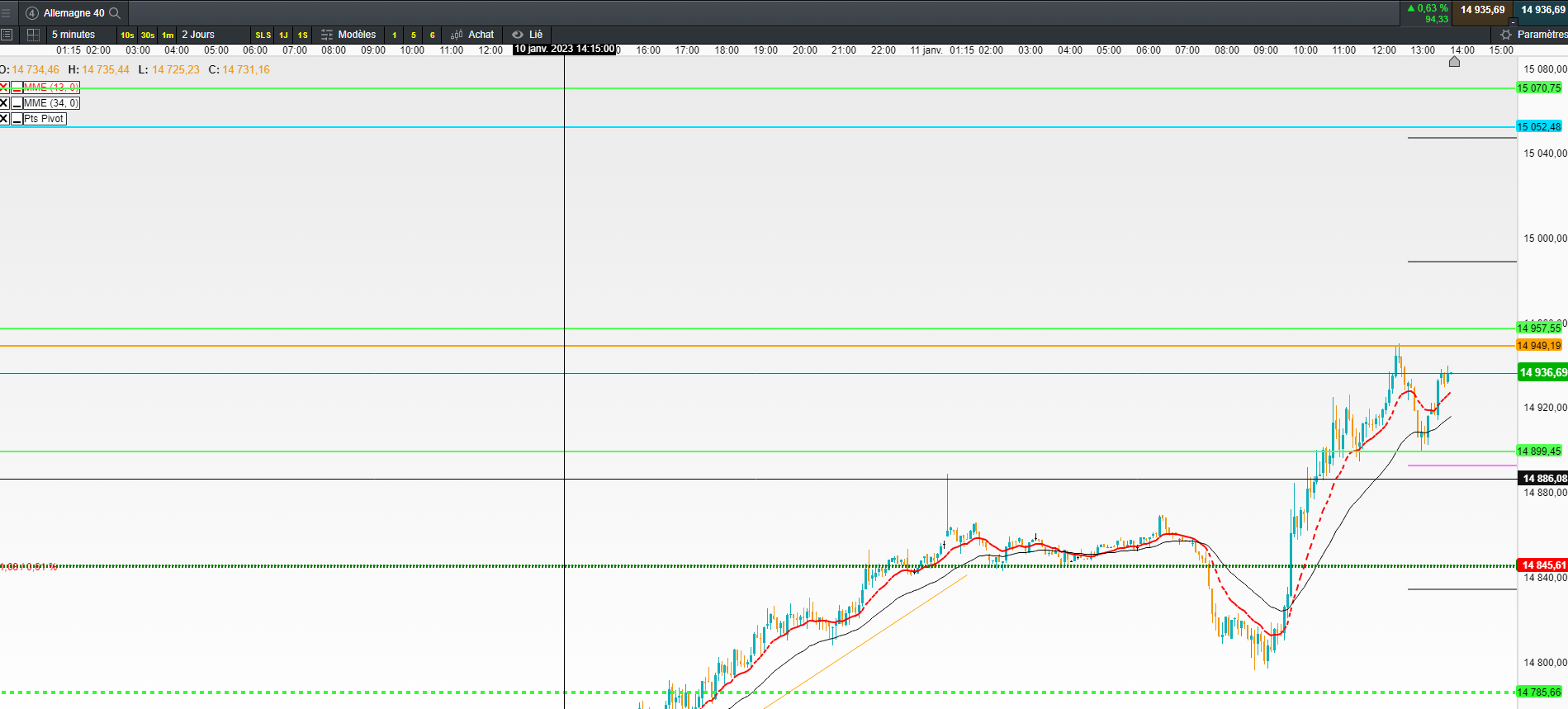Minimize the Pts Pivot indicator
1568x709 pixels.
pos(17,119)
